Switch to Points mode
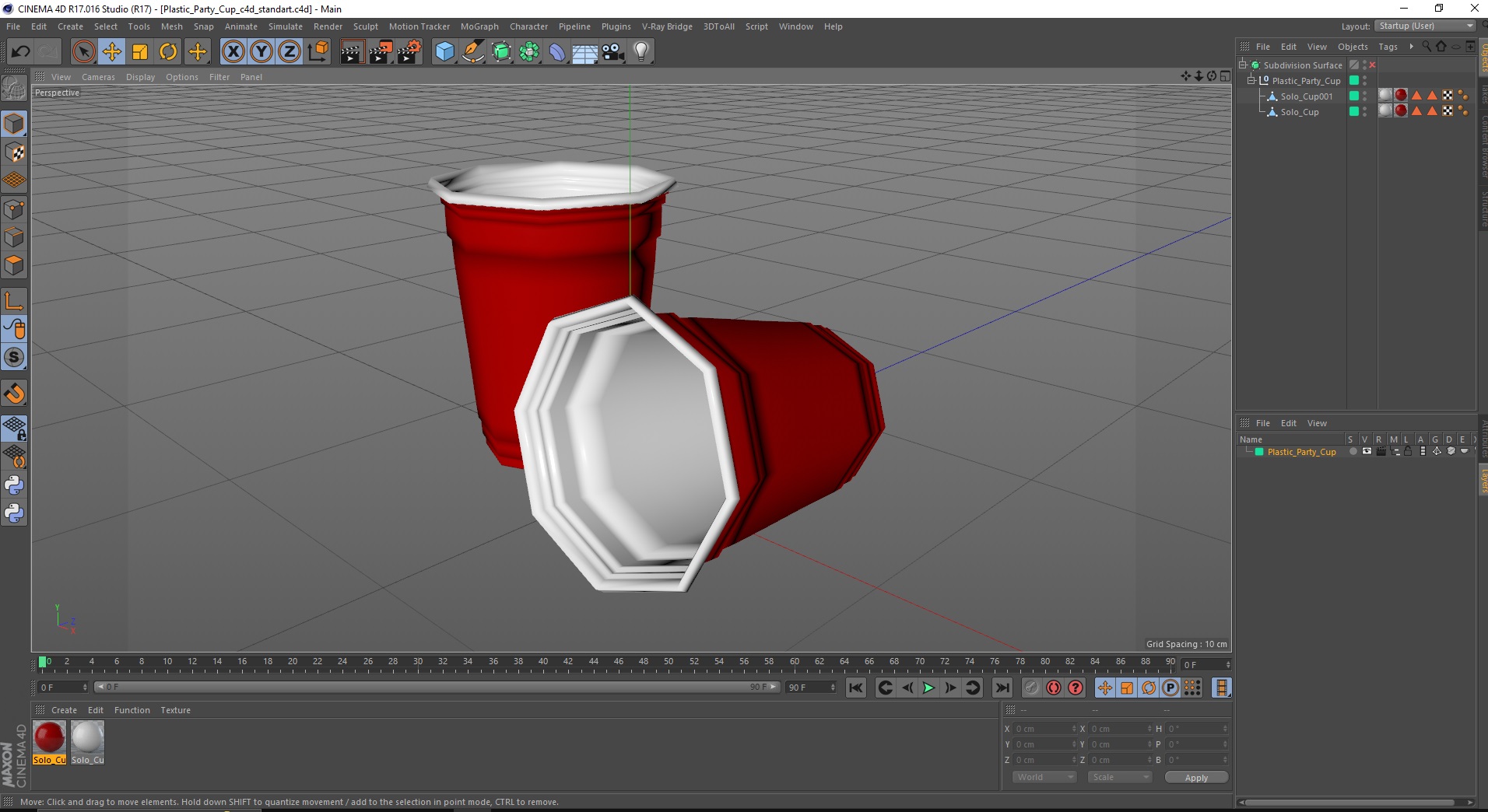Viewport: 1488px width, 812px height. [x=14, y=209]
